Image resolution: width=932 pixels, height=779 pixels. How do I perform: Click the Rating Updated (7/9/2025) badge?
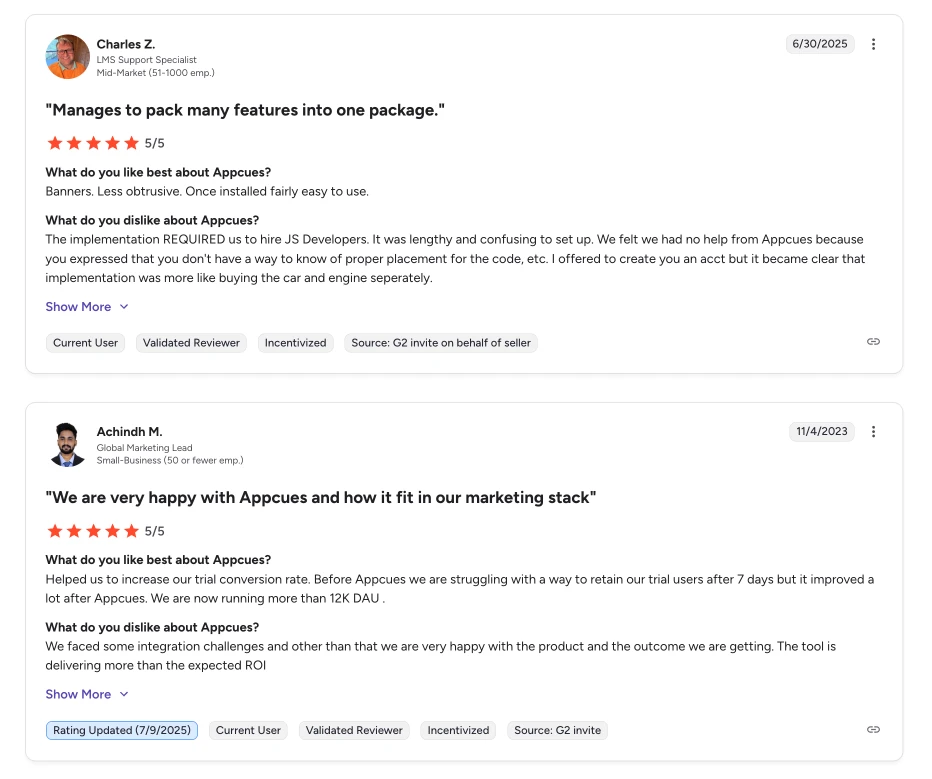click(x=121, y=730)
